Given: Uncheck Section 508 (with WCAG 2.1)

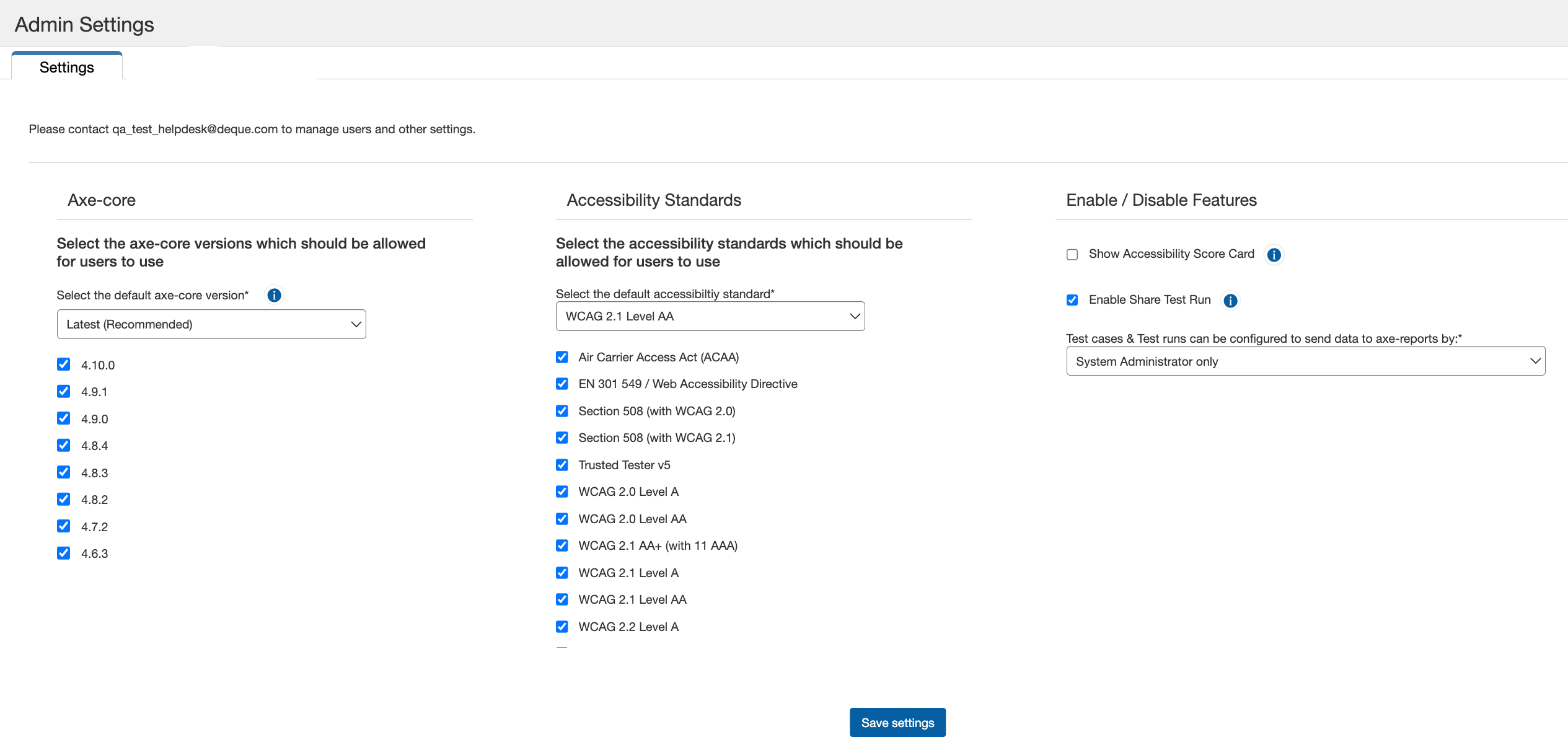Looking at the screenshot, I should 562,438.
